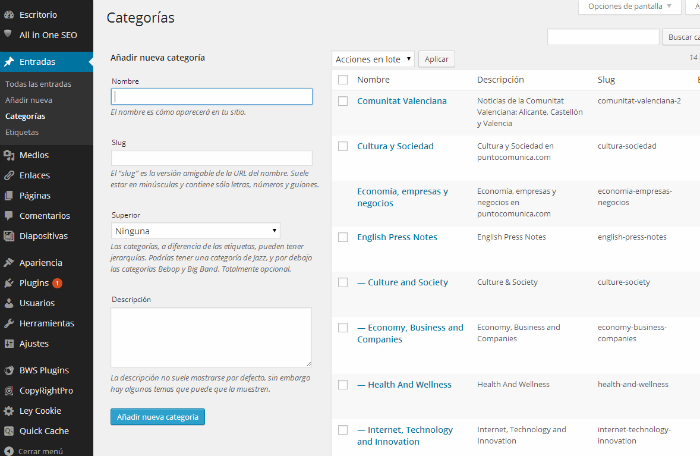
Task: Go to Todas las entradas submenu
Action: [x=38, y=84]
